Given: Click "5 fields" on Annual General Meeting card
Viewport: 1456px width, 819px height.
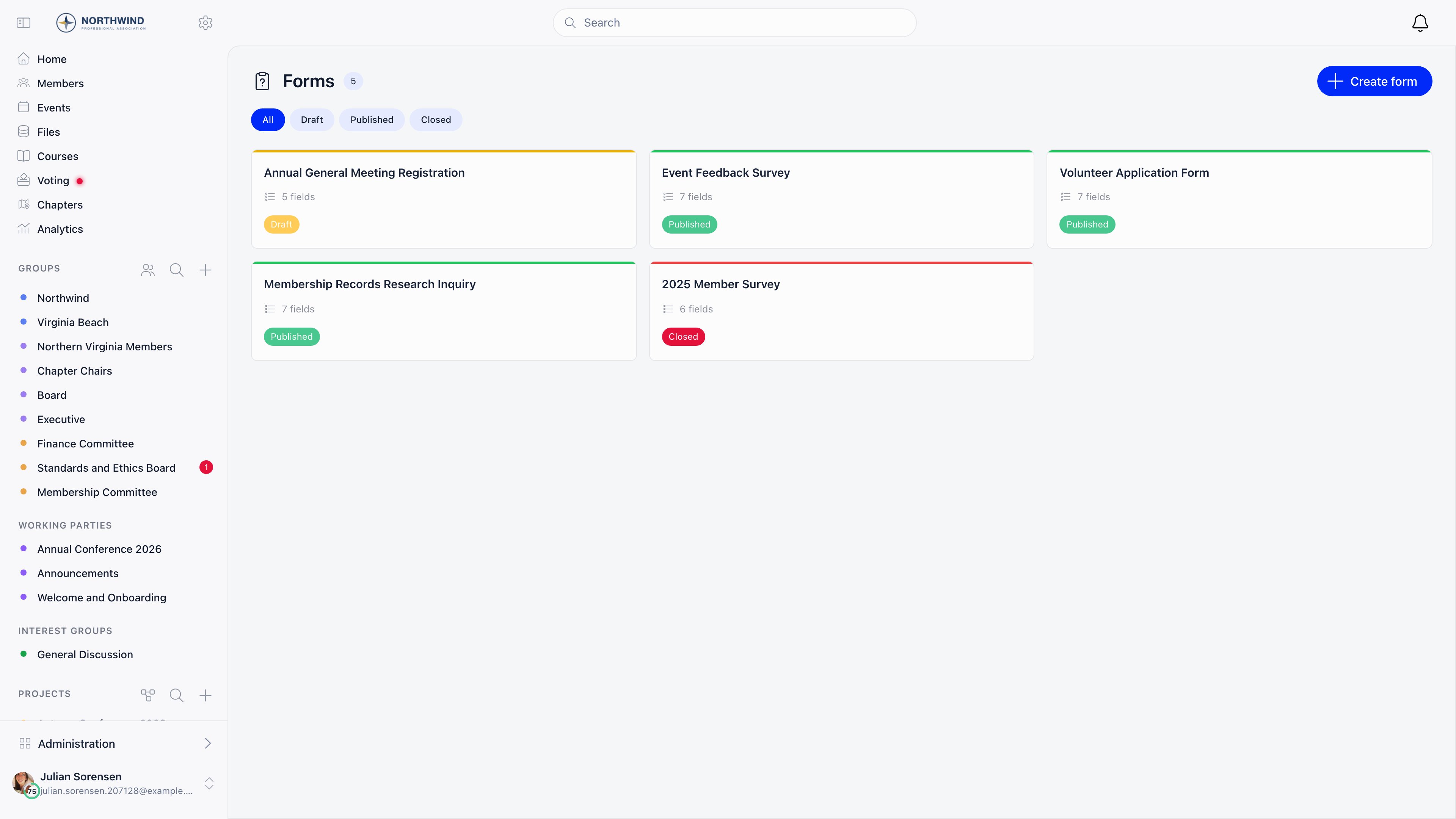Looking at the screenshot, I should click(298, 197).
